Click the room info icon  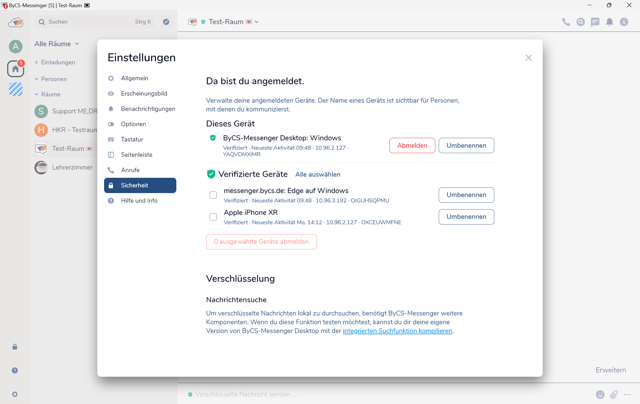624,22
